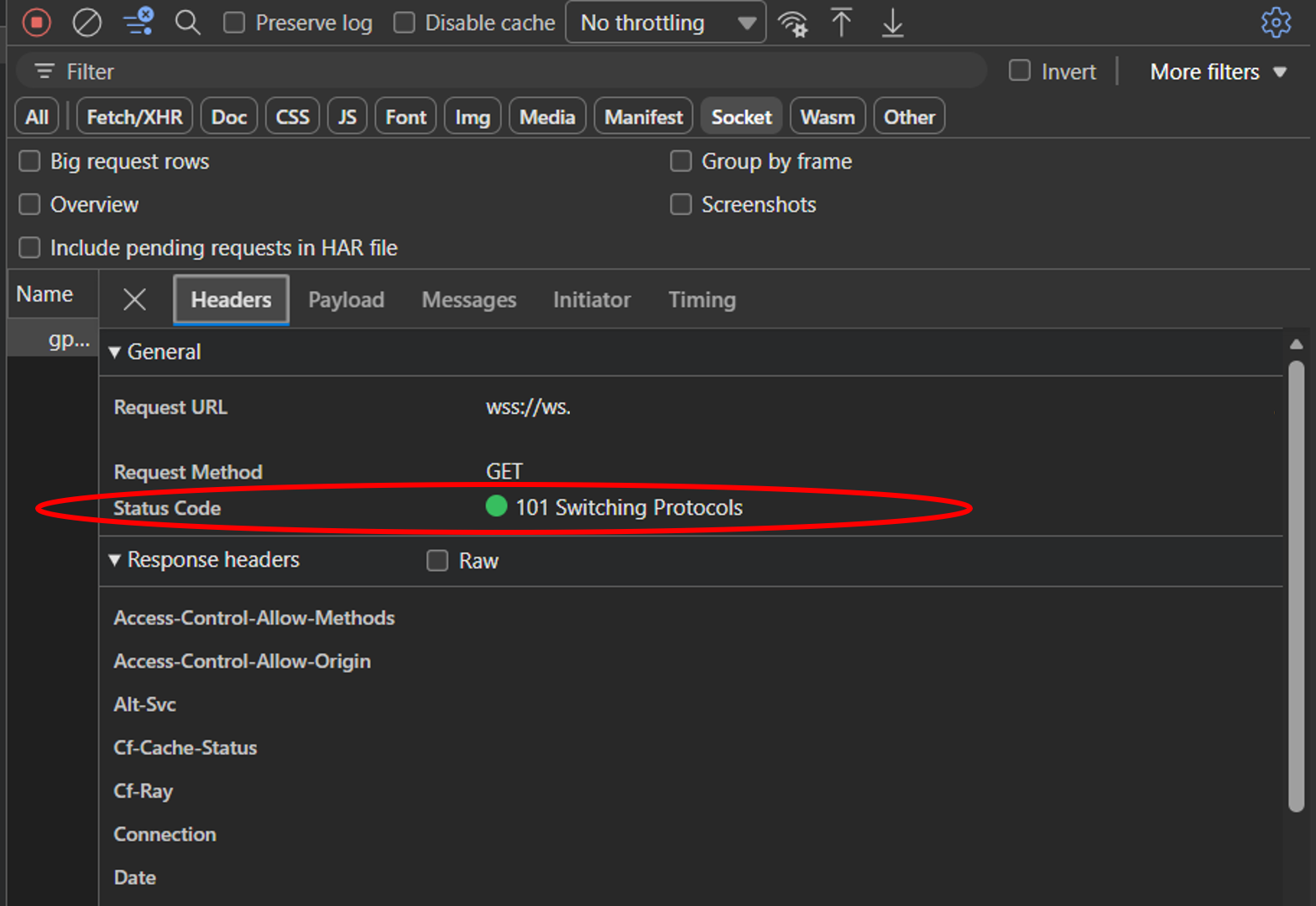
Task: Expand the More filters menu
Action: 1217,72
